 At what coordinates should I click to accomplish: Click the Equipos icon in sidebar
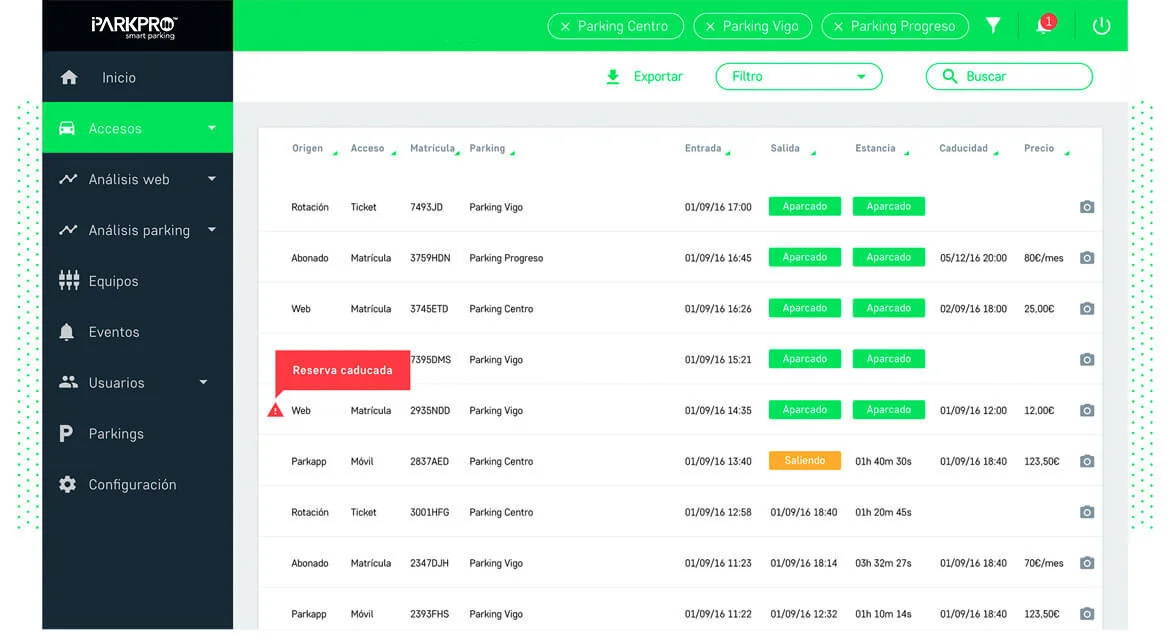point(68,281)
